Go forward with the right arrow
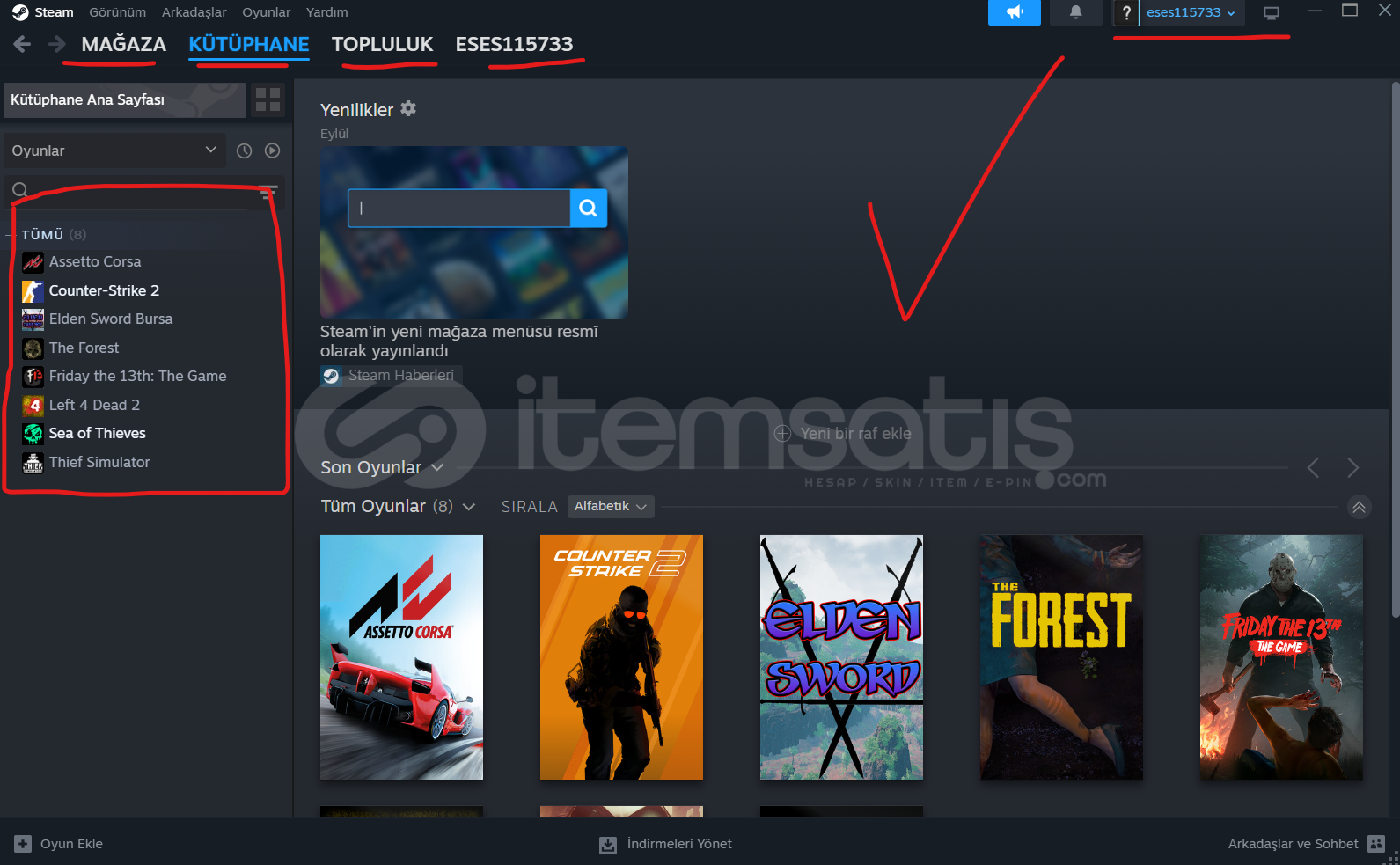Viewport: 1400px width, 865px height. tap(57, 44)
